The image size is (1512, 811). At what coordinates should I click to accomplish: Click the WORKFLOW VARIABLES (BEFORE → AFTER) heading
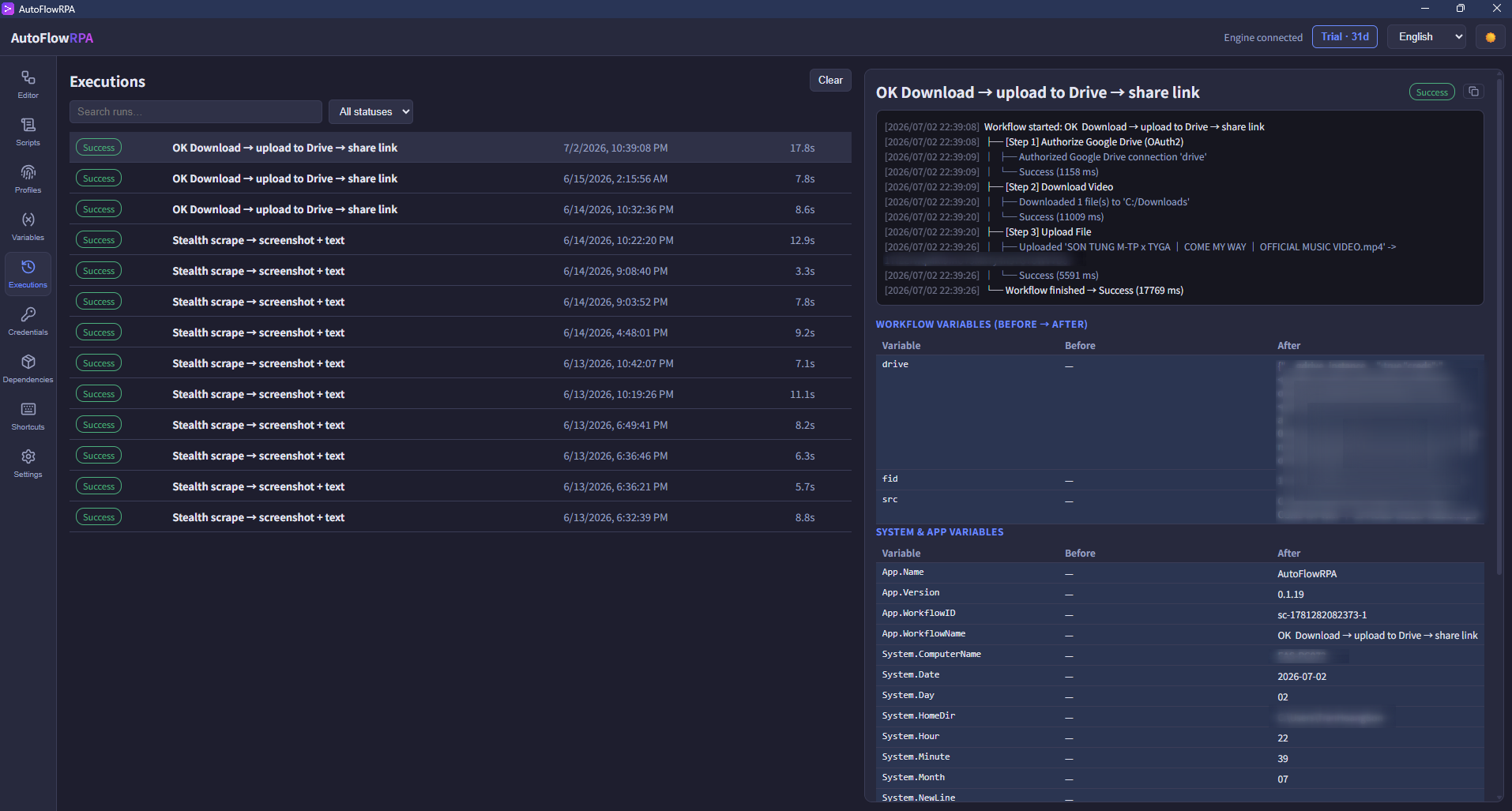981,325
